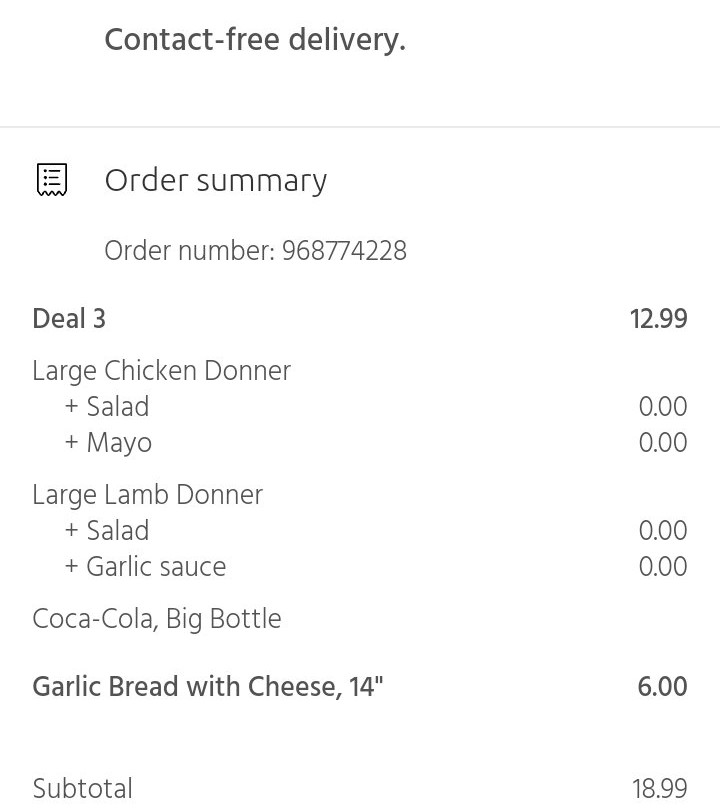Open the Deal 3 item
The image size is (720, 808).
coord(69,319)
